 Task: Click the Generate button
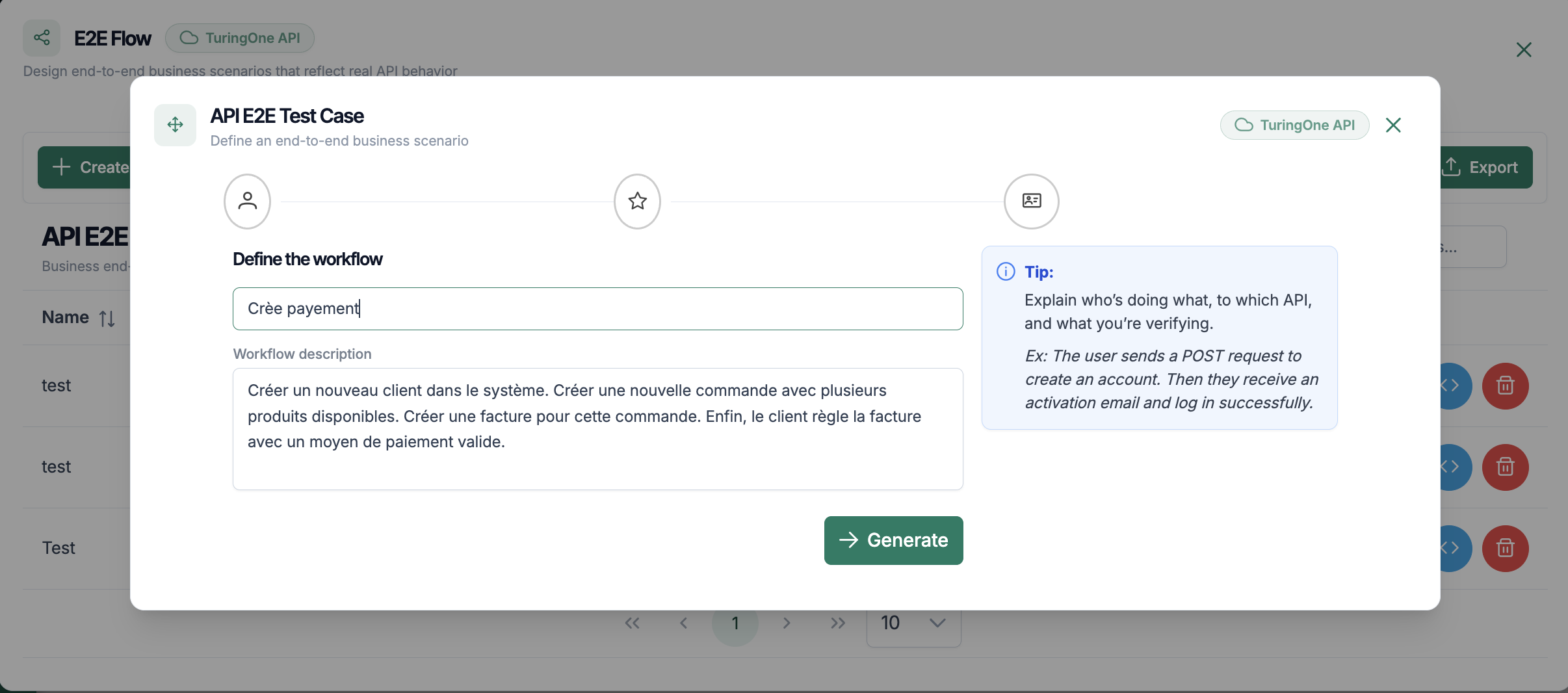pos(893,540)
